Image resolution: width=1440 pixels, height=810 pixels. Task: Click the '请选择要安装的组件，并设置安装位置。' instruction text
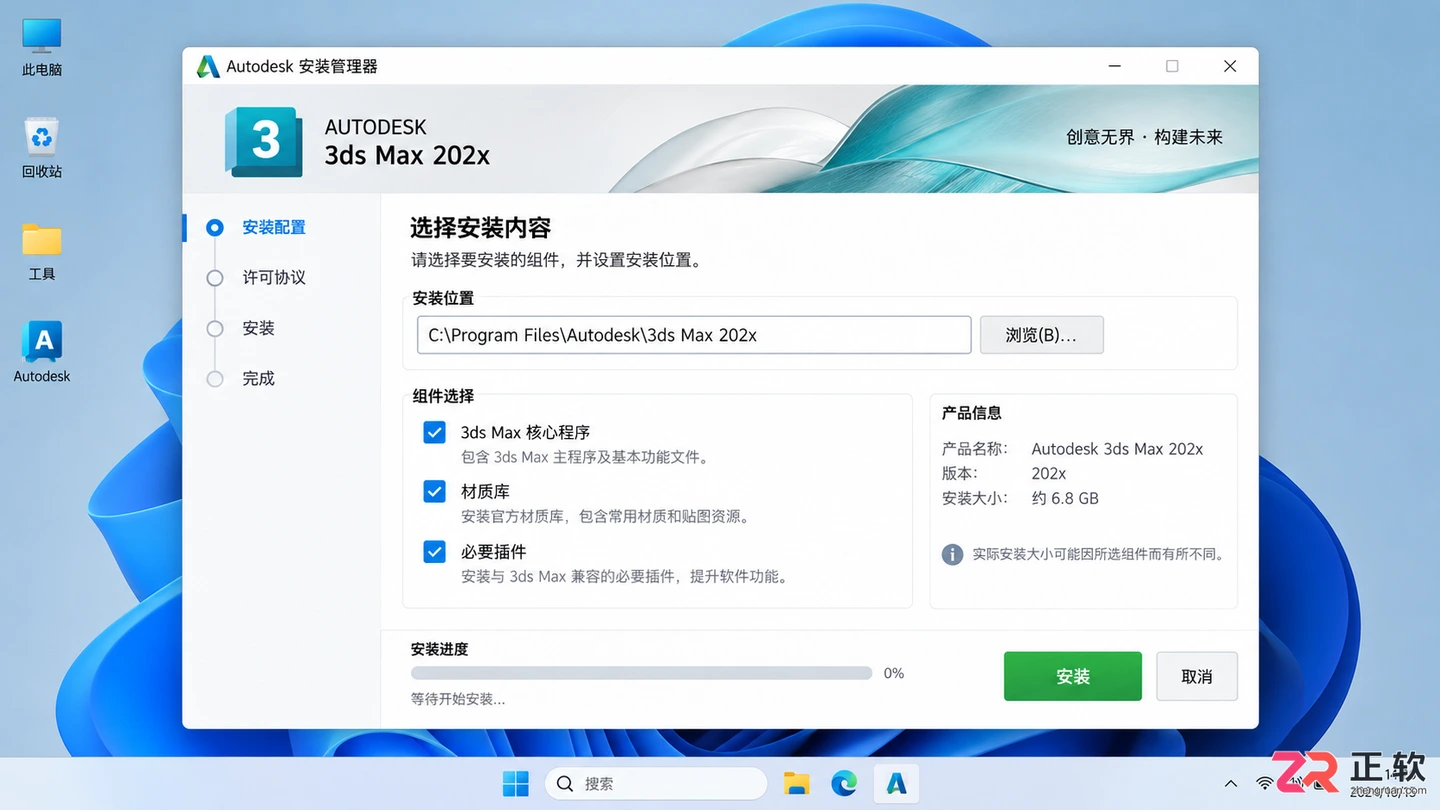point(557,260)
